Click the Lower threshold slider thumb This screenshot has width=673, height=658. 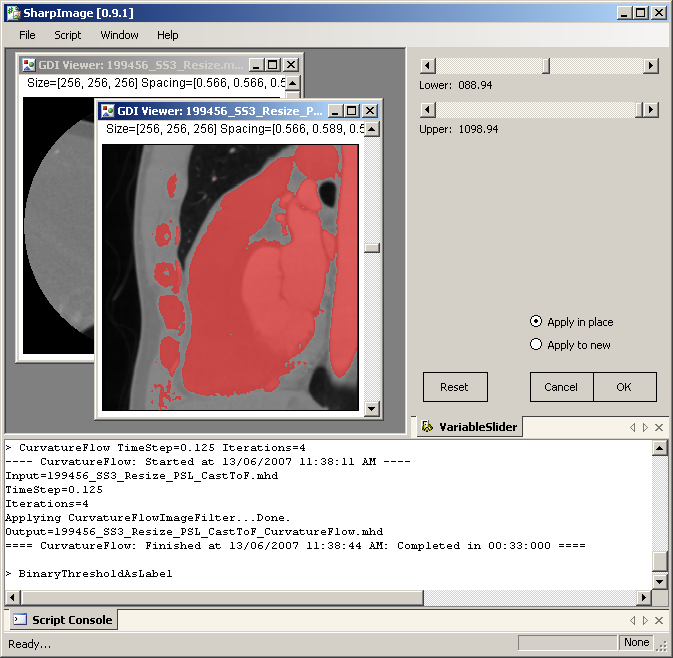coord(545,66)
